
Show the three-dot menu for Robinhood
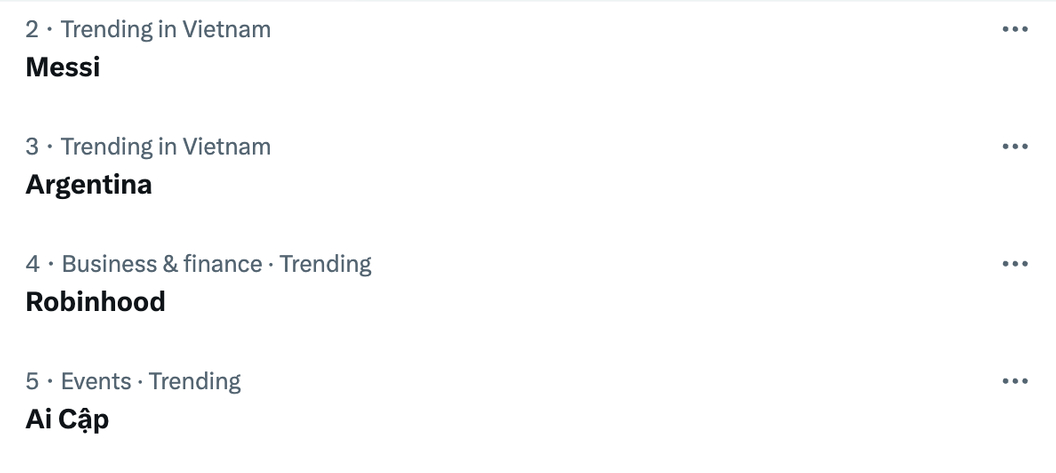click(1015, 263)
